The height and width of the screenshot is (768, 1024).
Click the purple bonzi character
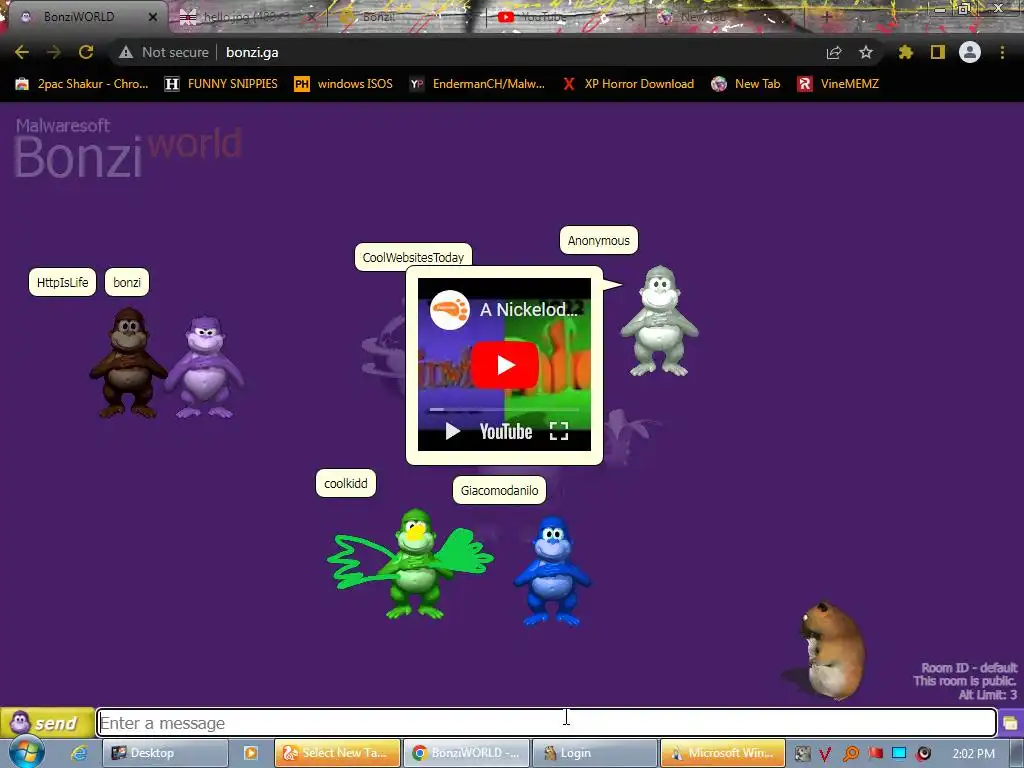[205, 367]
